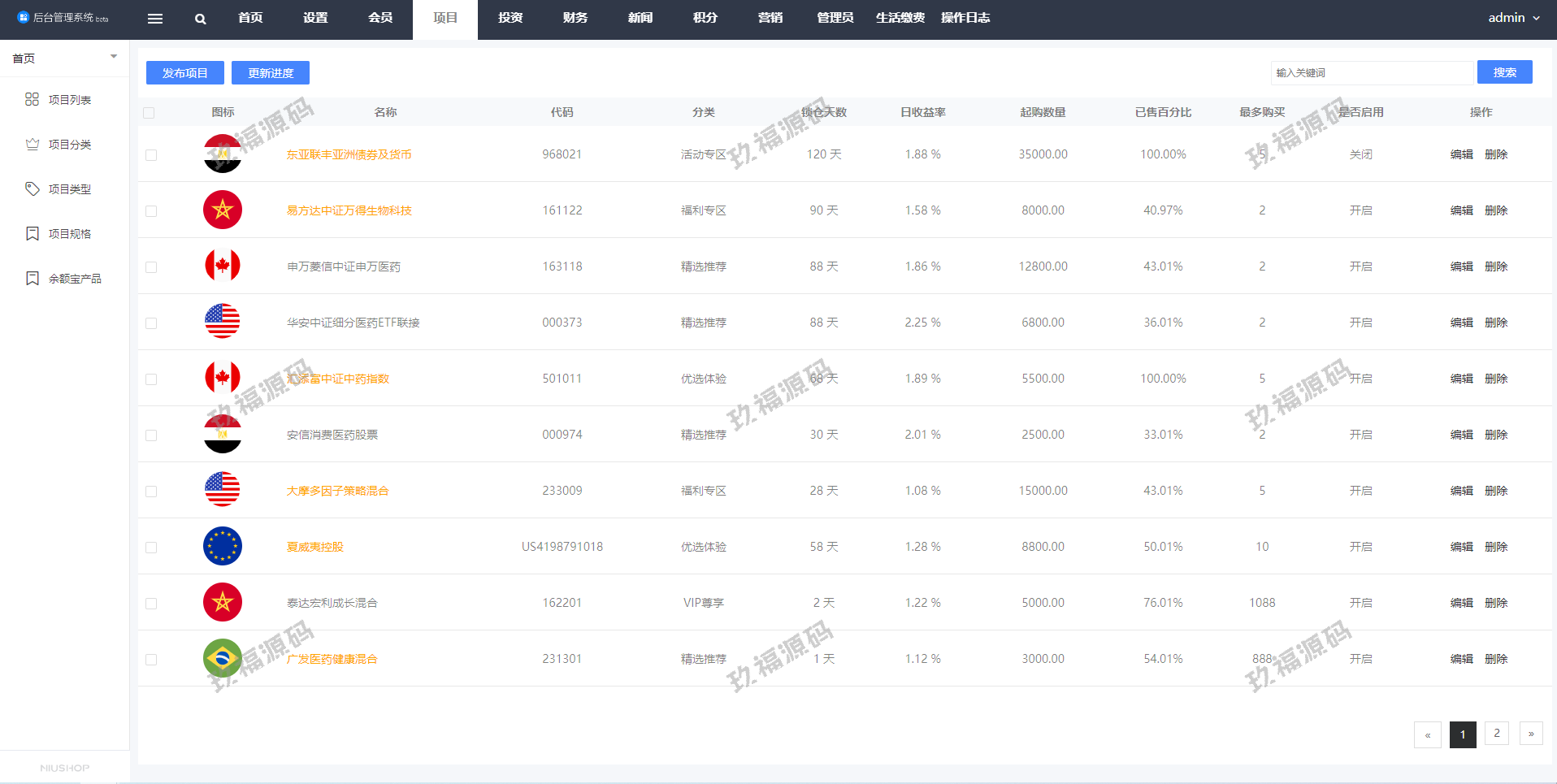Check the box for 易方达中证万得生物科技 row
Screen dimensions: 1557x784
click(x=151, y=211)
